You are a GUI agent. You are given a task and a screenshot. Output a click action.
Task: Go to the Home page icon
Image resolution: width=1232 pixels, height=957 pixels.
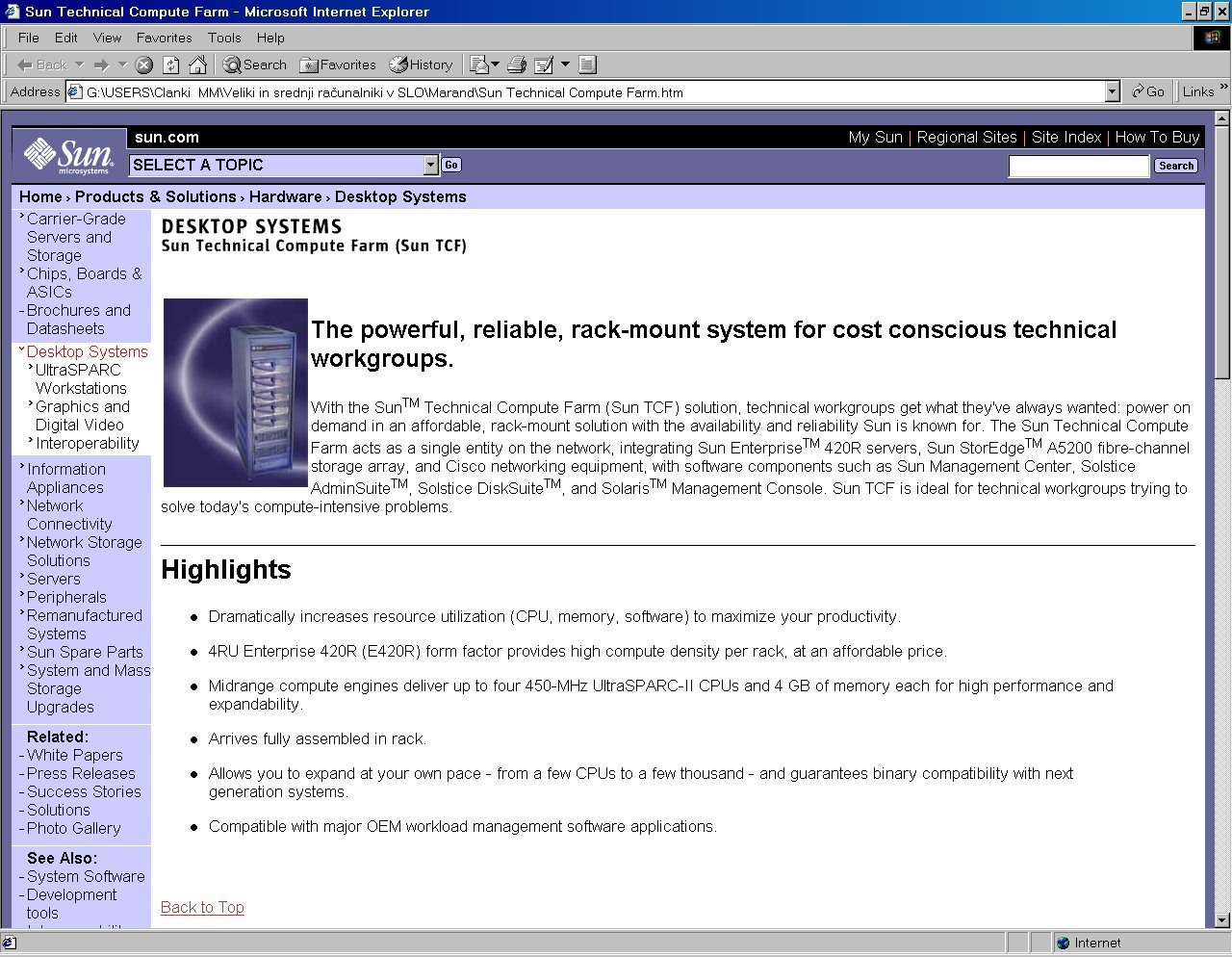[x=197, y=65]
